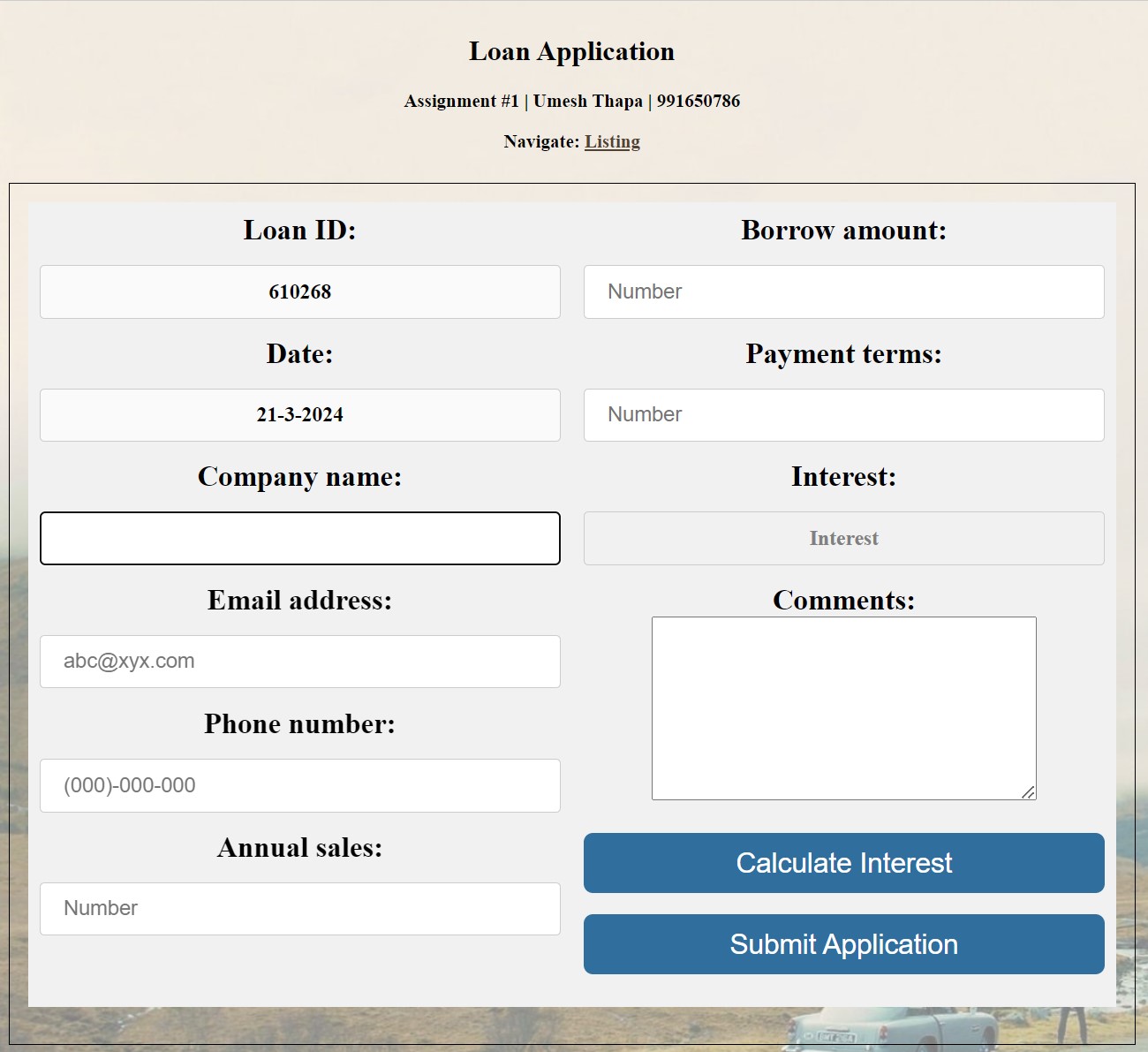Select the Phone number input field
The image size is (1148, 1052).
(300, 785)
